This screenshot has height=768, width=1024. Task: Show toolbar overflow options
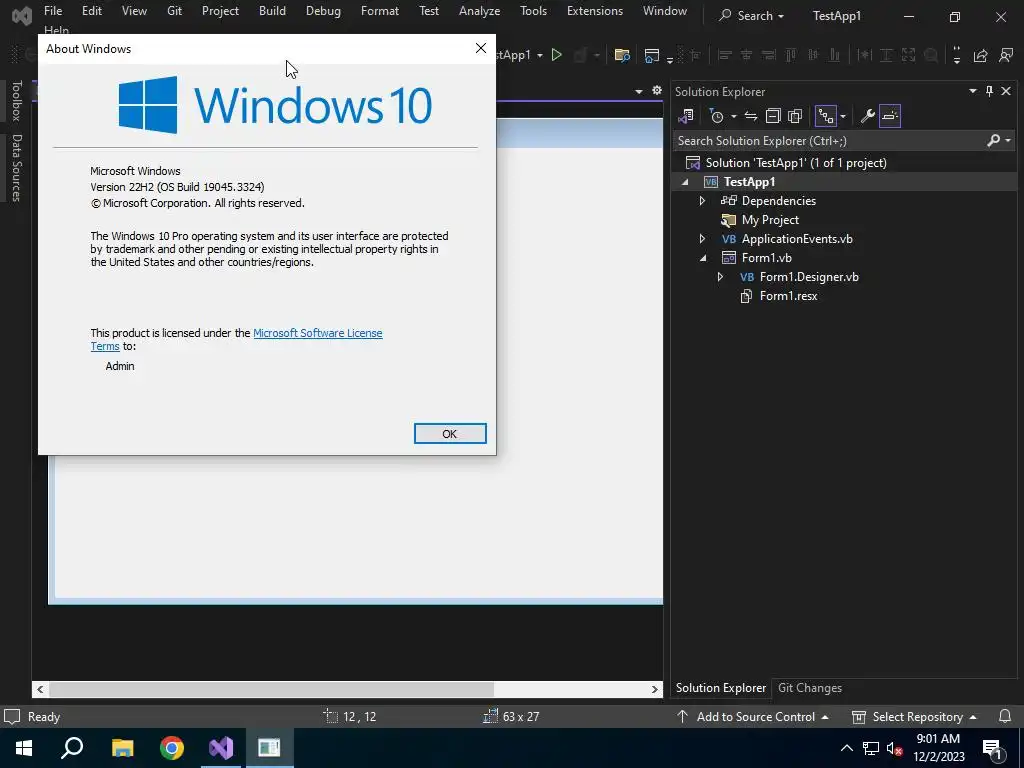click(x=957, y=56)
